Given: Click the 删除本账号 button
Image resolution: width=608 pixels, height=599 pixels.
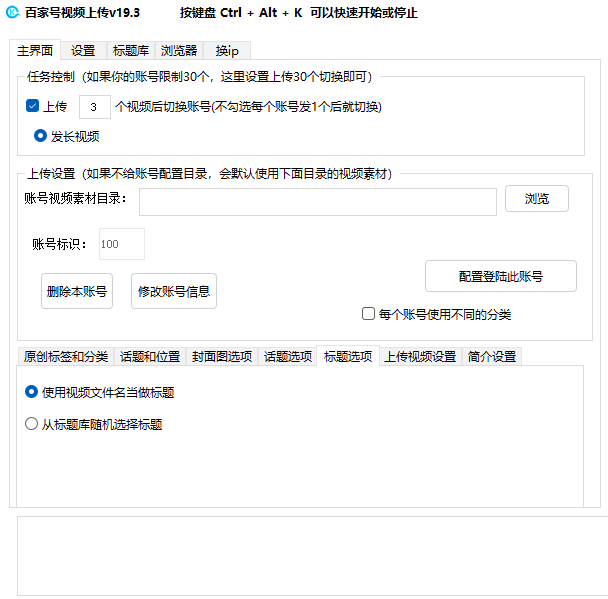Looking at the screenshot, I should (77, 291).
